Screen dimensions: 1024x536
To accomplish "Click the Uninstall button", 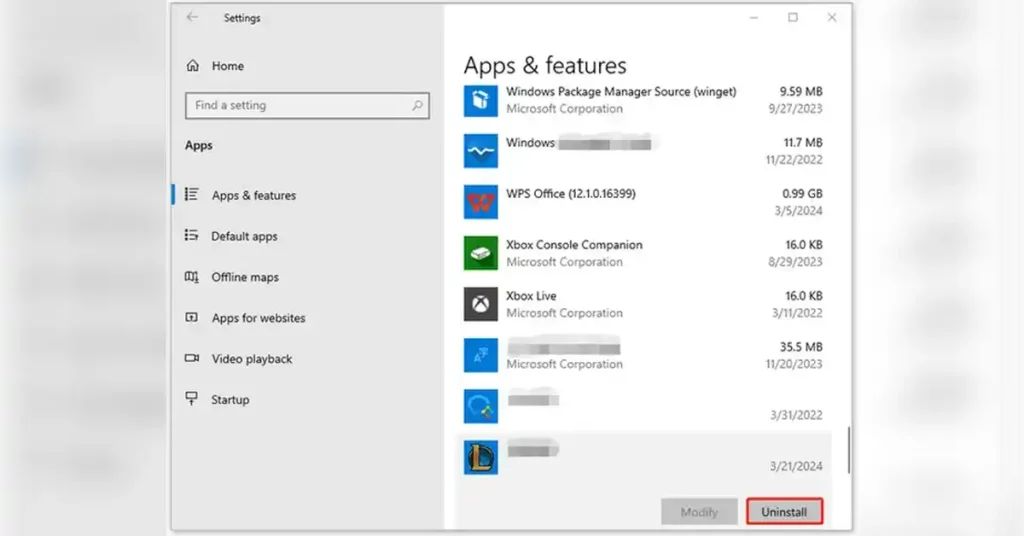I will (784, 512).
